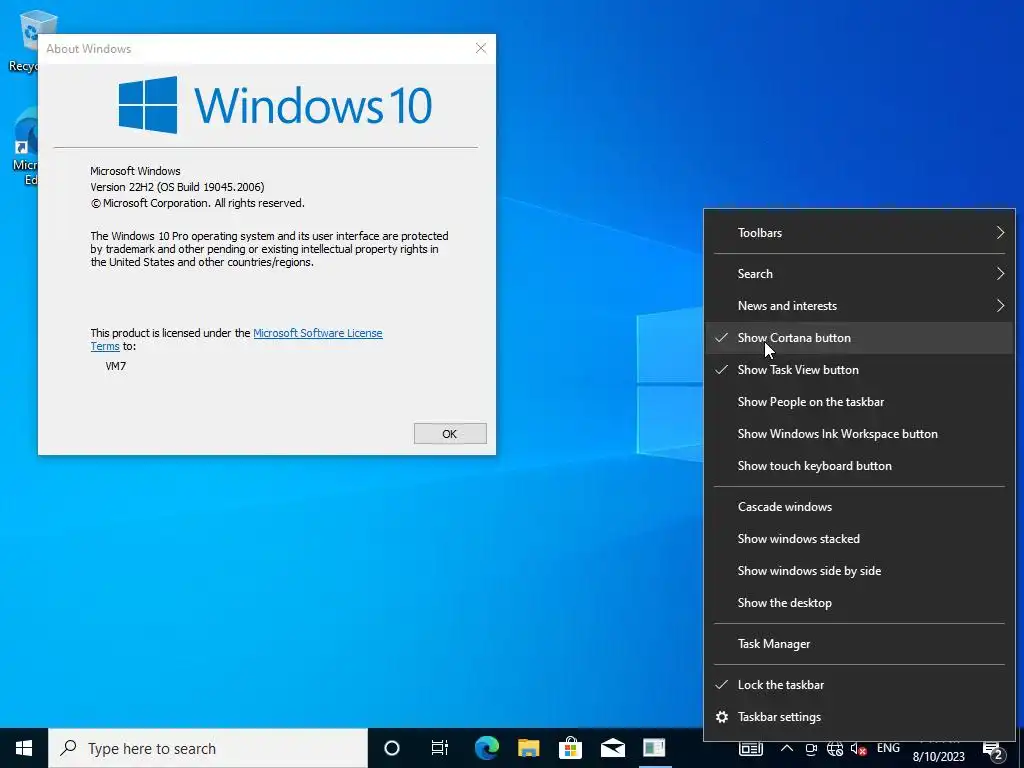Viewport: 1024px width, 768px height.
Task: Choose Cascade windows from context menu
Action: tap(859, 507)
